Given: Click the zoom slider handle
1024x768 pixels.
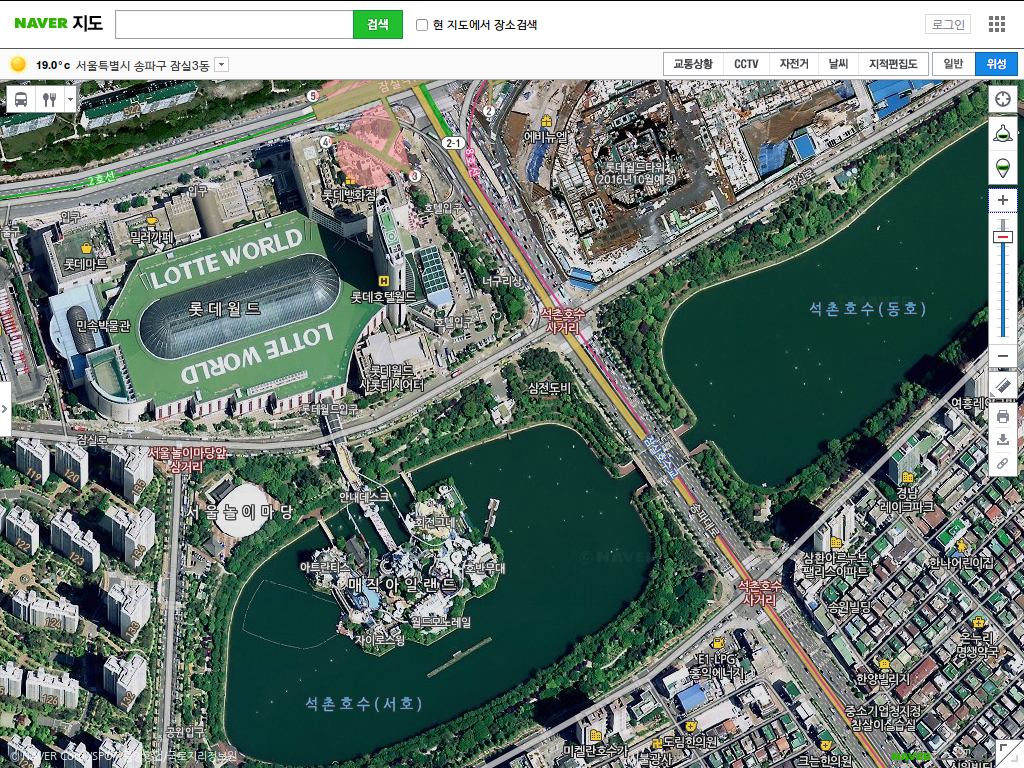Looking at the screenshot, I should click(x=1003, y=236).
